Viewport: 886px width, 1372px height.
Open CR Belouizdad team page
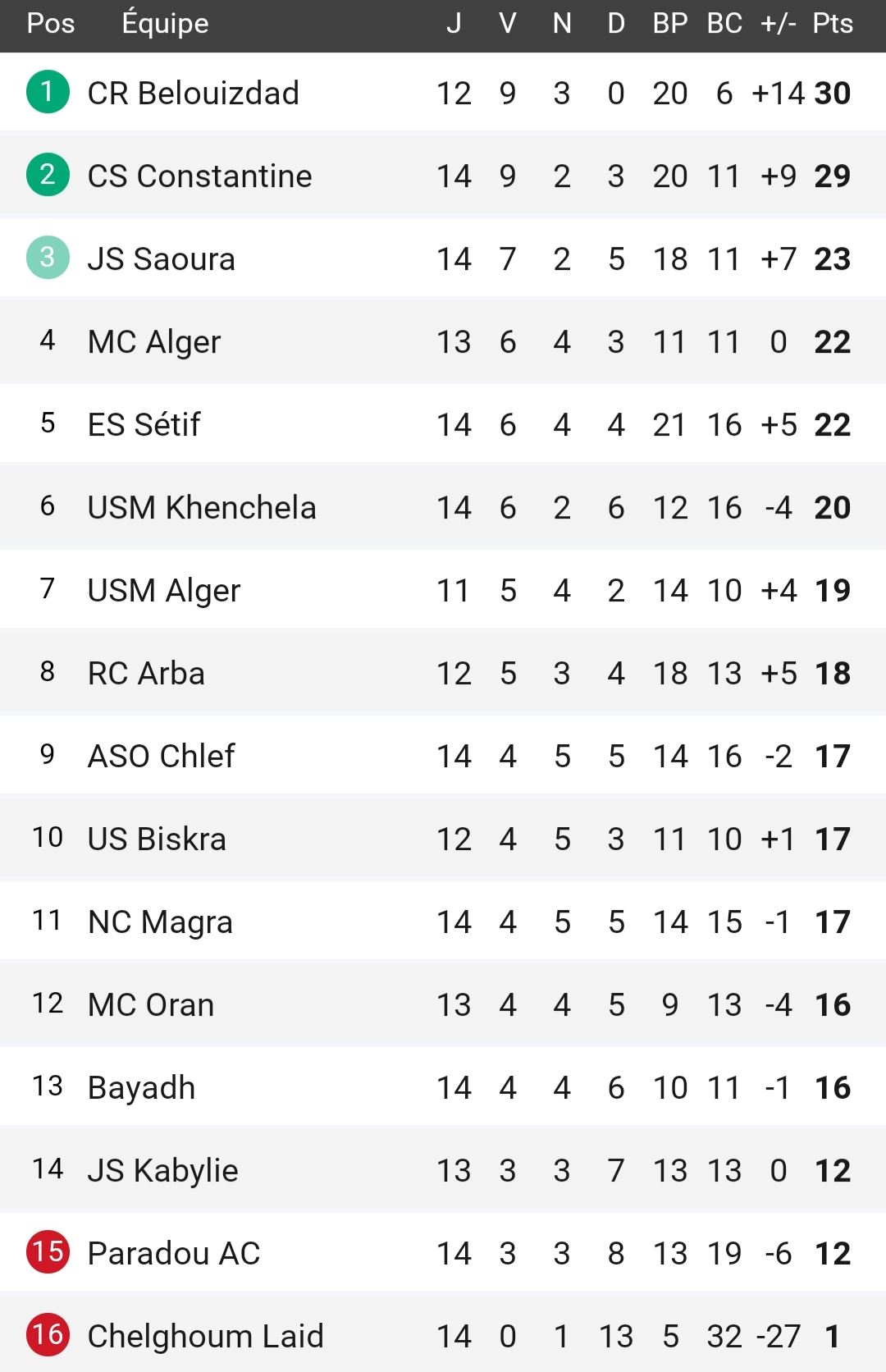pos(194,94)
